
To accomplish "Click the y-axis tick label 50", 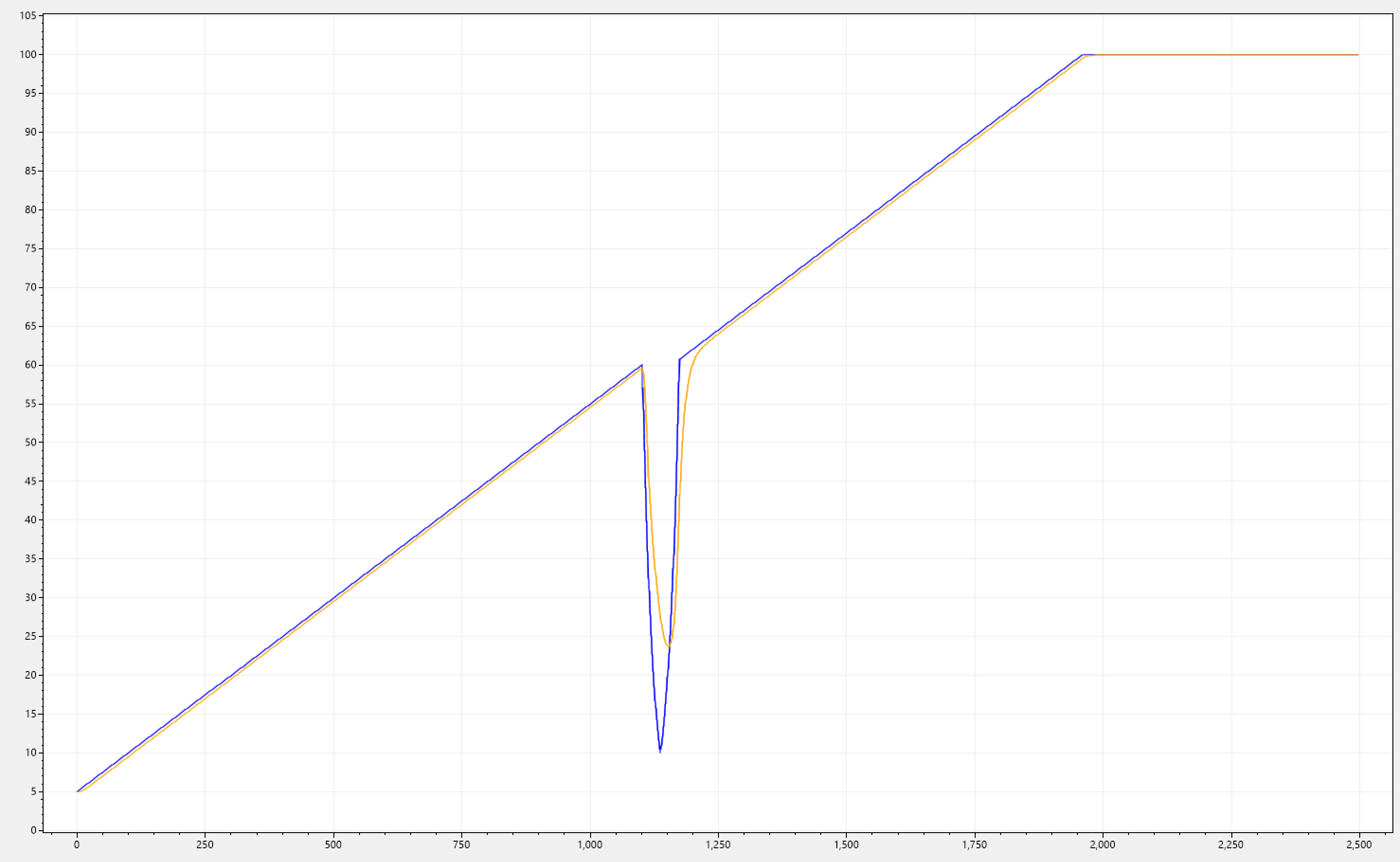I will [x=30, y=442].
